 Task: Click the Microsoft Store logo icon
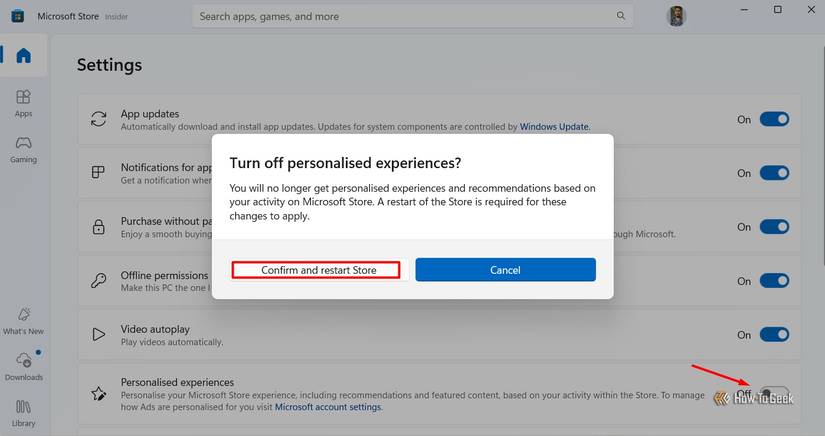coord(17,16)
